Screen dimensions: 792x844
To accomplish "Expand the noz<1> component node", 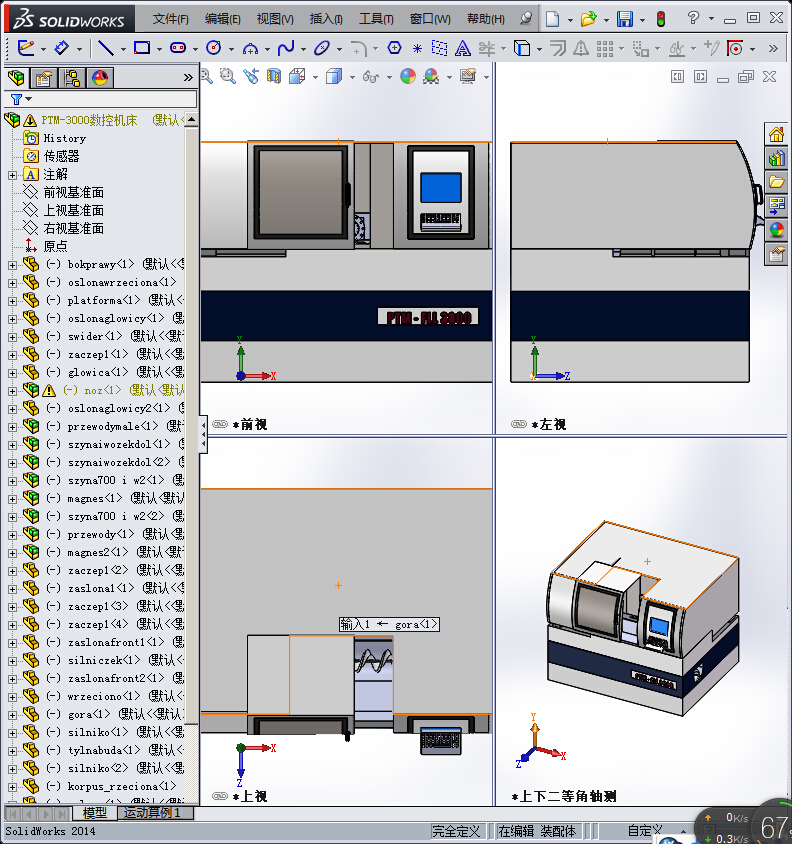I will tap(12, 391).
